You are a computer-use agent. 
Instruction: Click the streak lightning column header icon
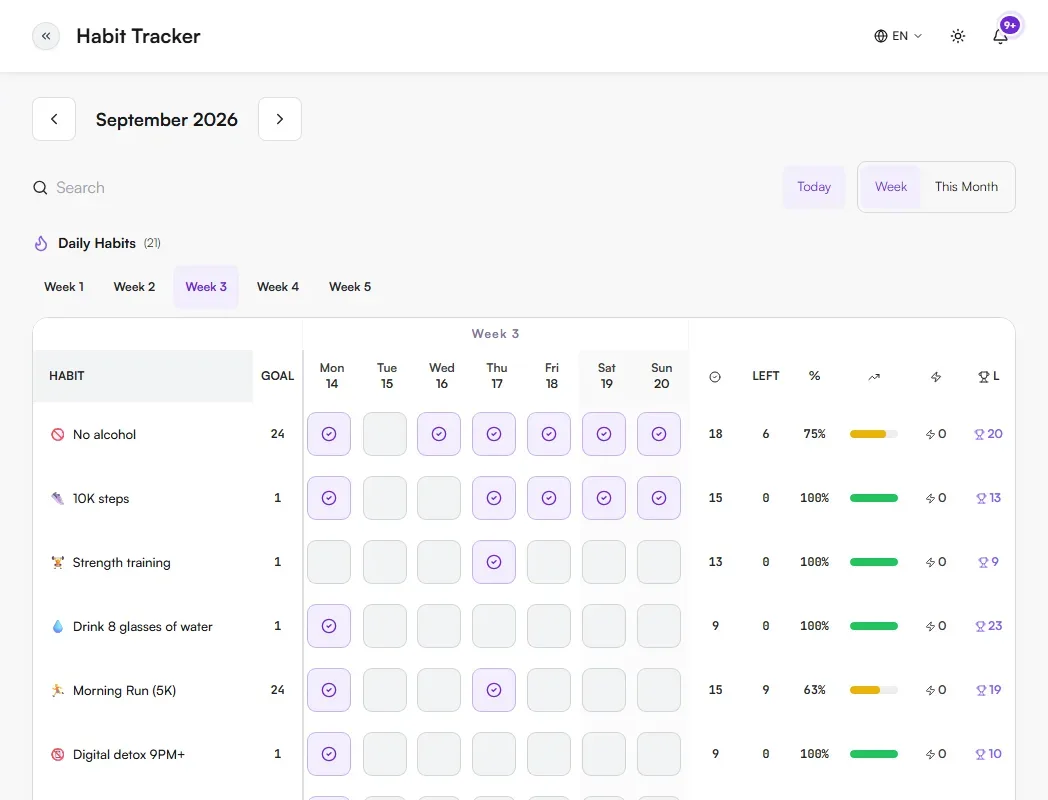[936, 377]
